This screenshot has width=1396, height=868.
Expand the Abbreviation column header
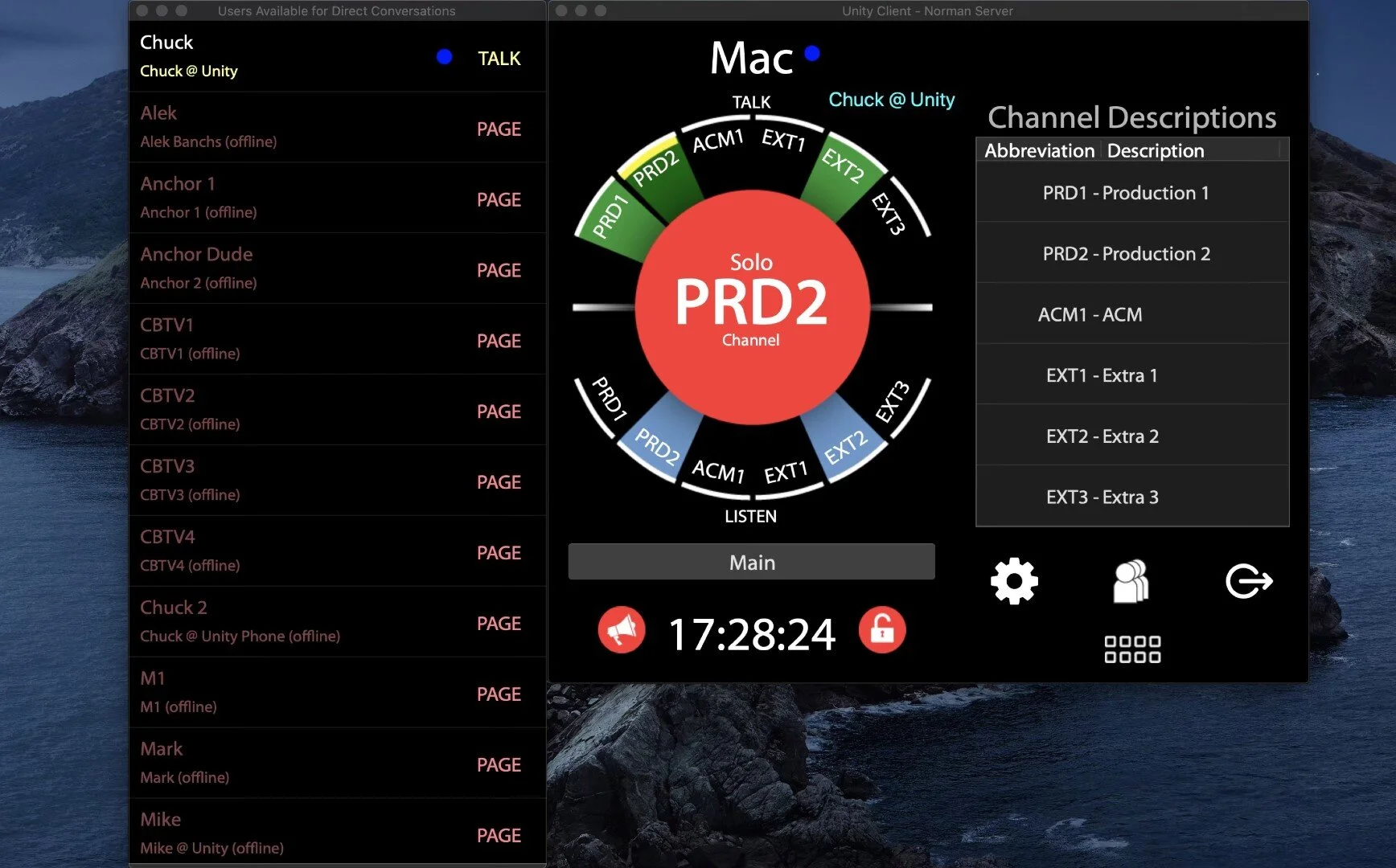pos(1038,150)
